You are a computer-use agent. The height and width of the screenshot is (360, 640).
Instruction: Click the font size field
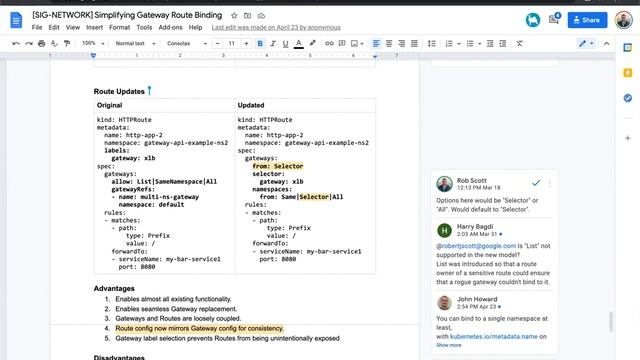[x=232, y=43]
